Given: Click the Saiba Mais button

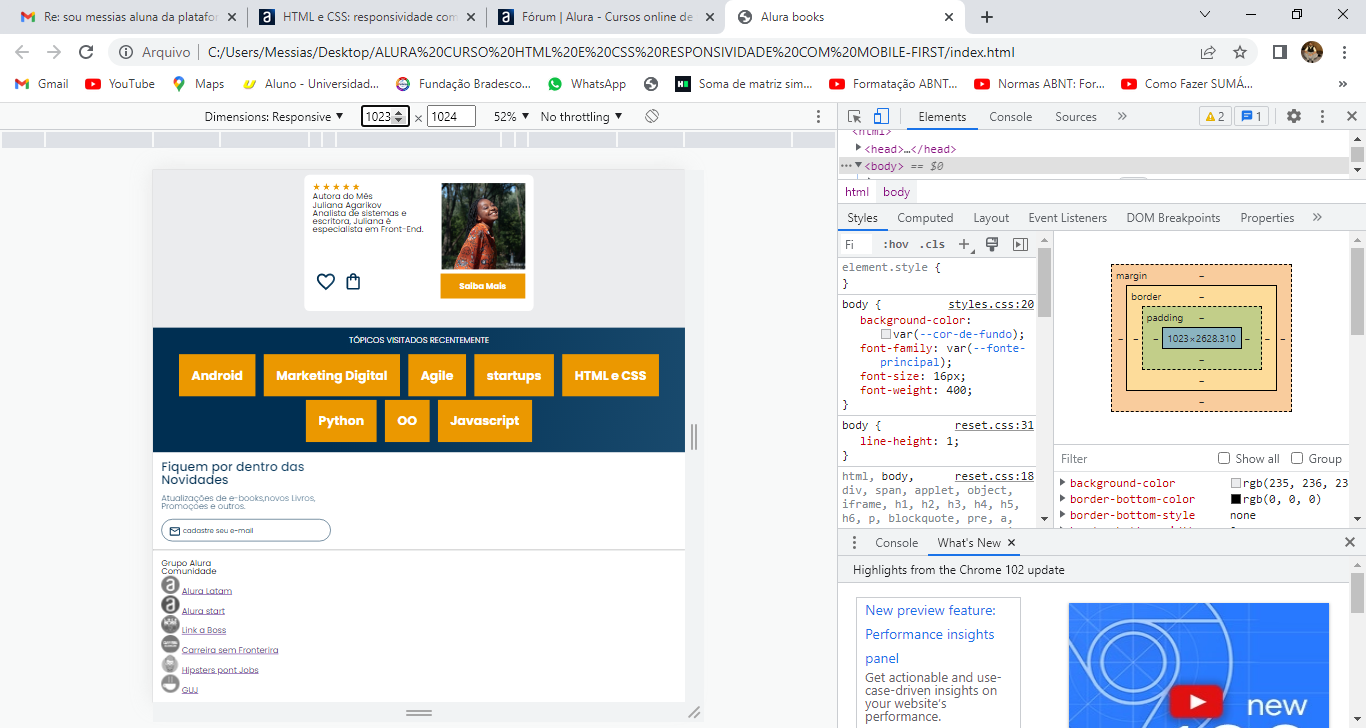Looking at the screenshot, I should pyautogui.click(x=482, y=286).
